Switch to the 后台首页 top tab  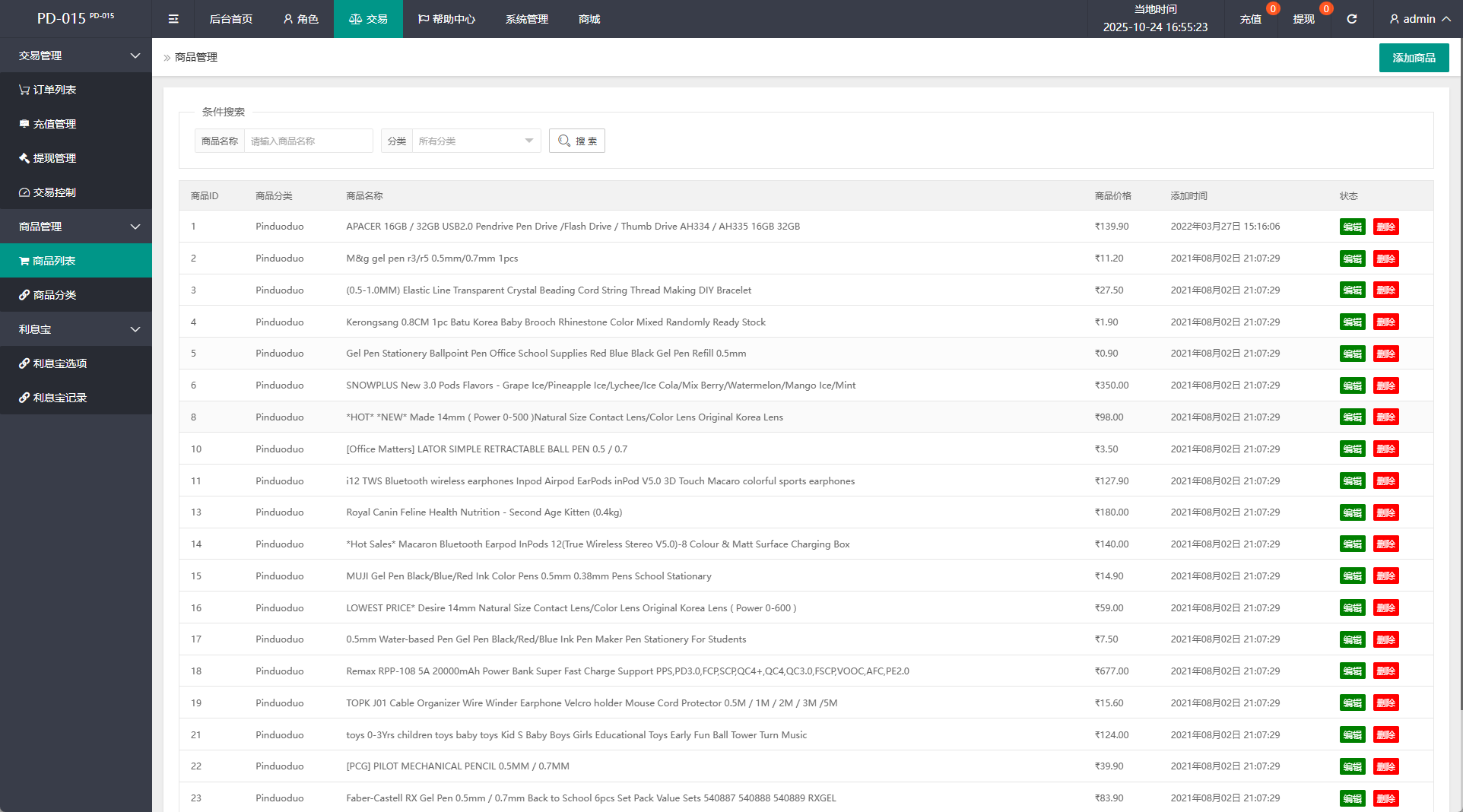(230, 19)
